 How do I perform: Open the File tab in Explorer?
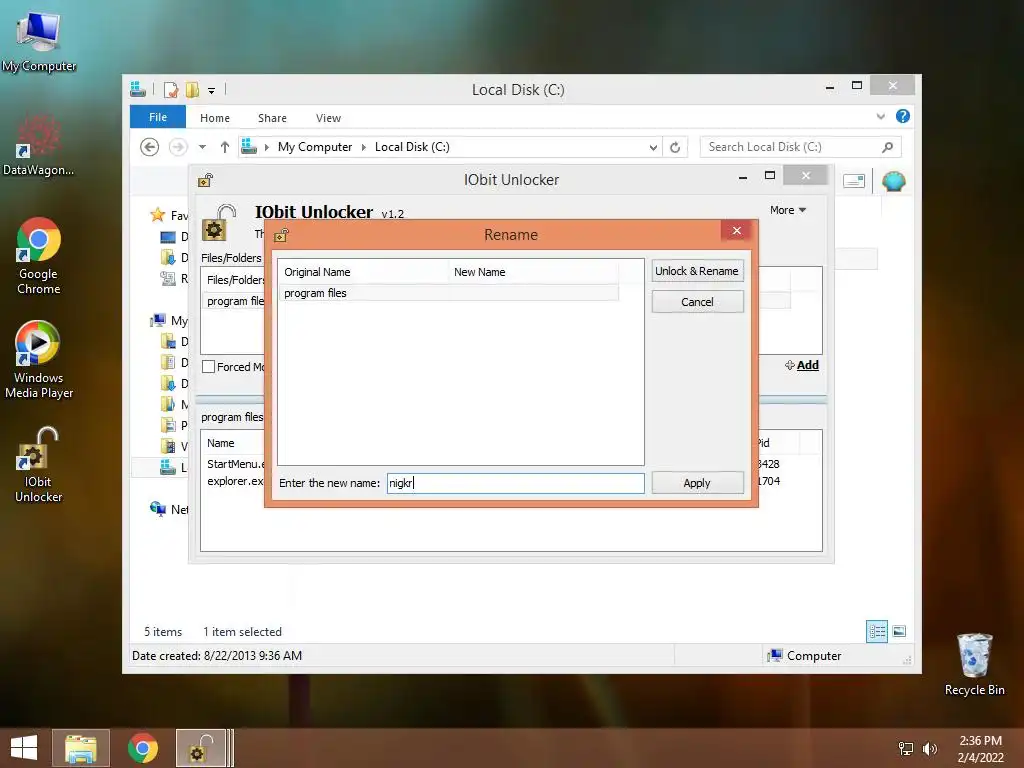pyautogui.click(x=158, y=117)
